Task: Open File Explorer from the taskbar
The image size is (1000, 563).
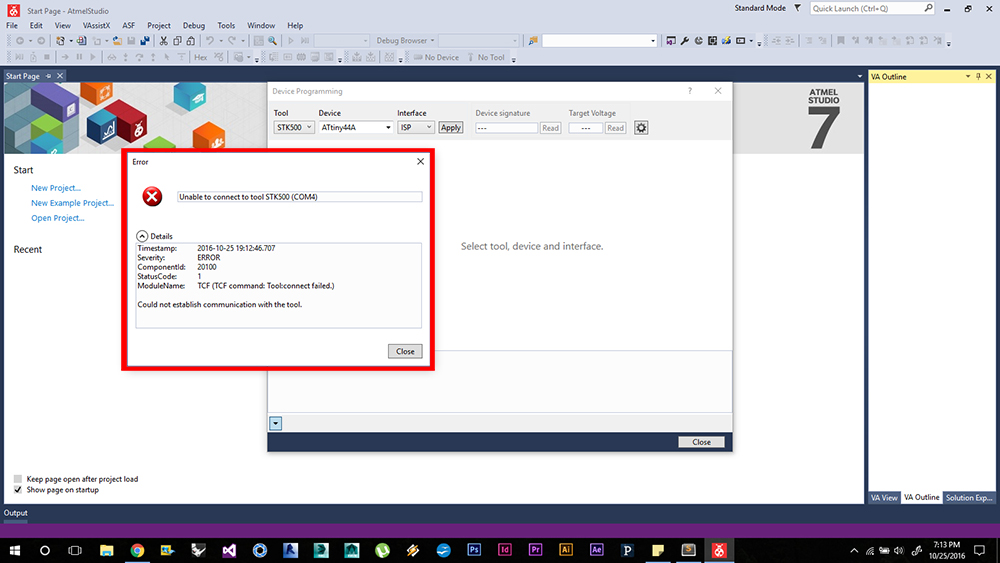Action: 107,550
